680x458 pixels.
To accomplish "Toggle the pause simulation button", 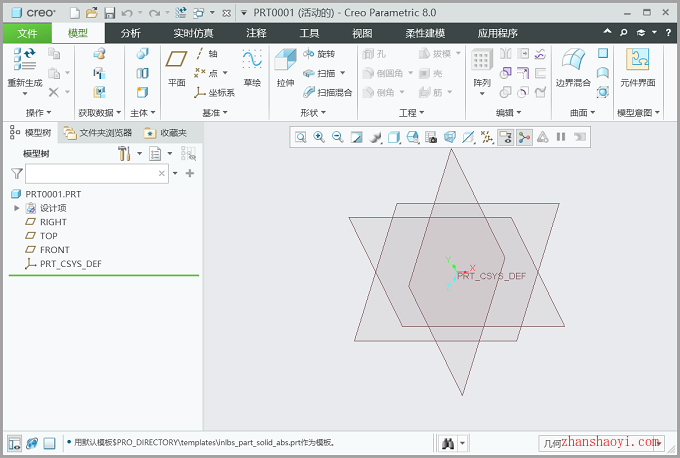I will pyautogui.click(x=561, y=137).
